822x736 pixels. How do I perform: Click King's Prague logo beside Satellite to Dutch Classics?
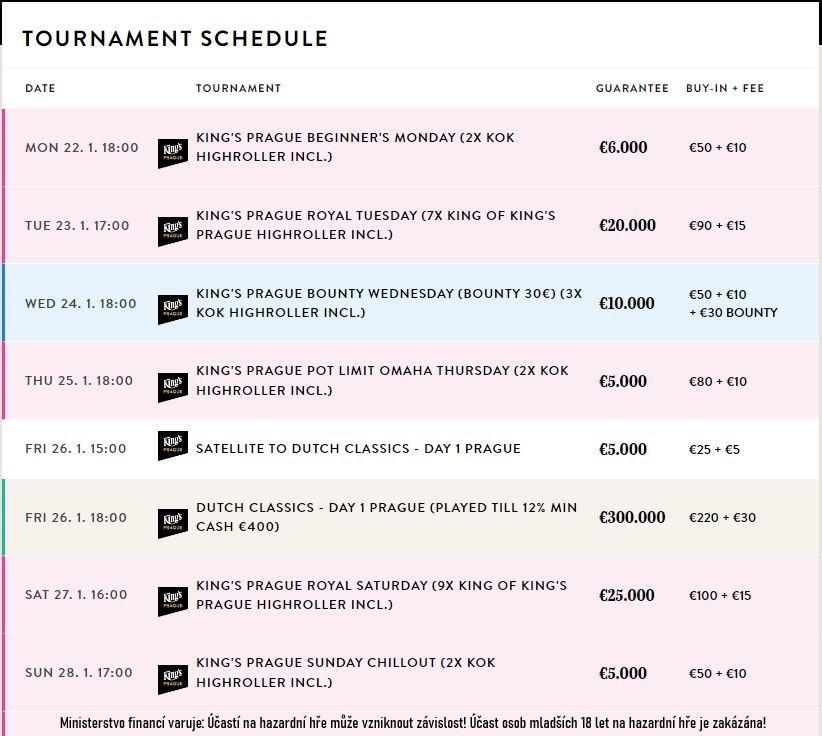173,446
